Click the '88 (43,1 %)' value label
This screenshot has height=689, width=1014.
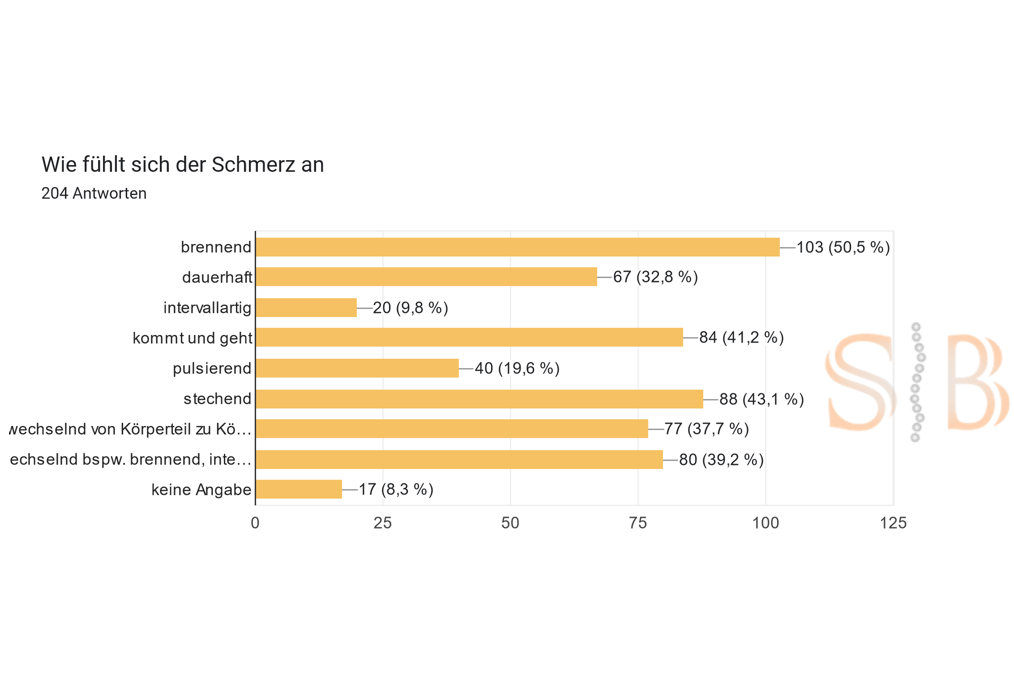pos(761,399)
